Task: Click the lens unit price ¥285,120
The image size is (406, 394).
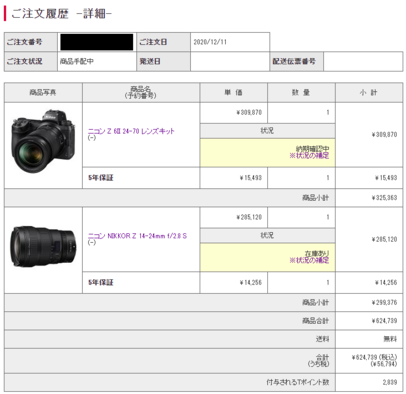Action: point(249,217)
